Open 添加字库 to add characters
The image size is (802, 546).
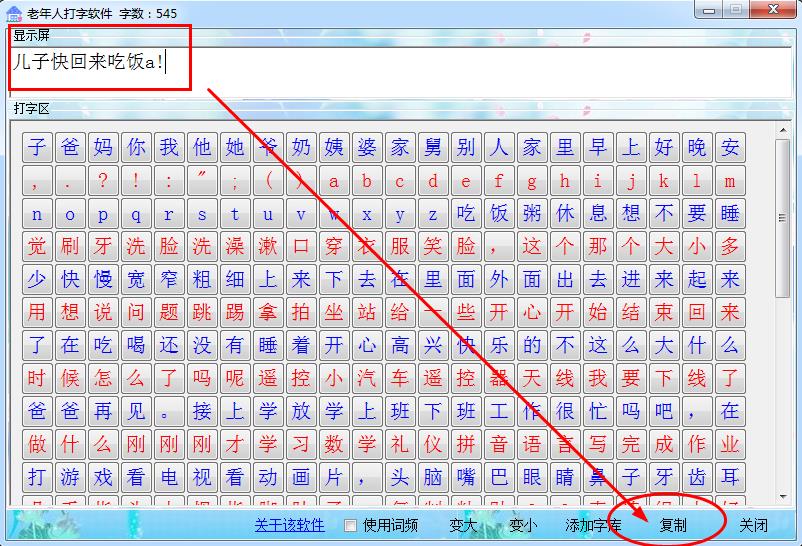pos(593,525)
